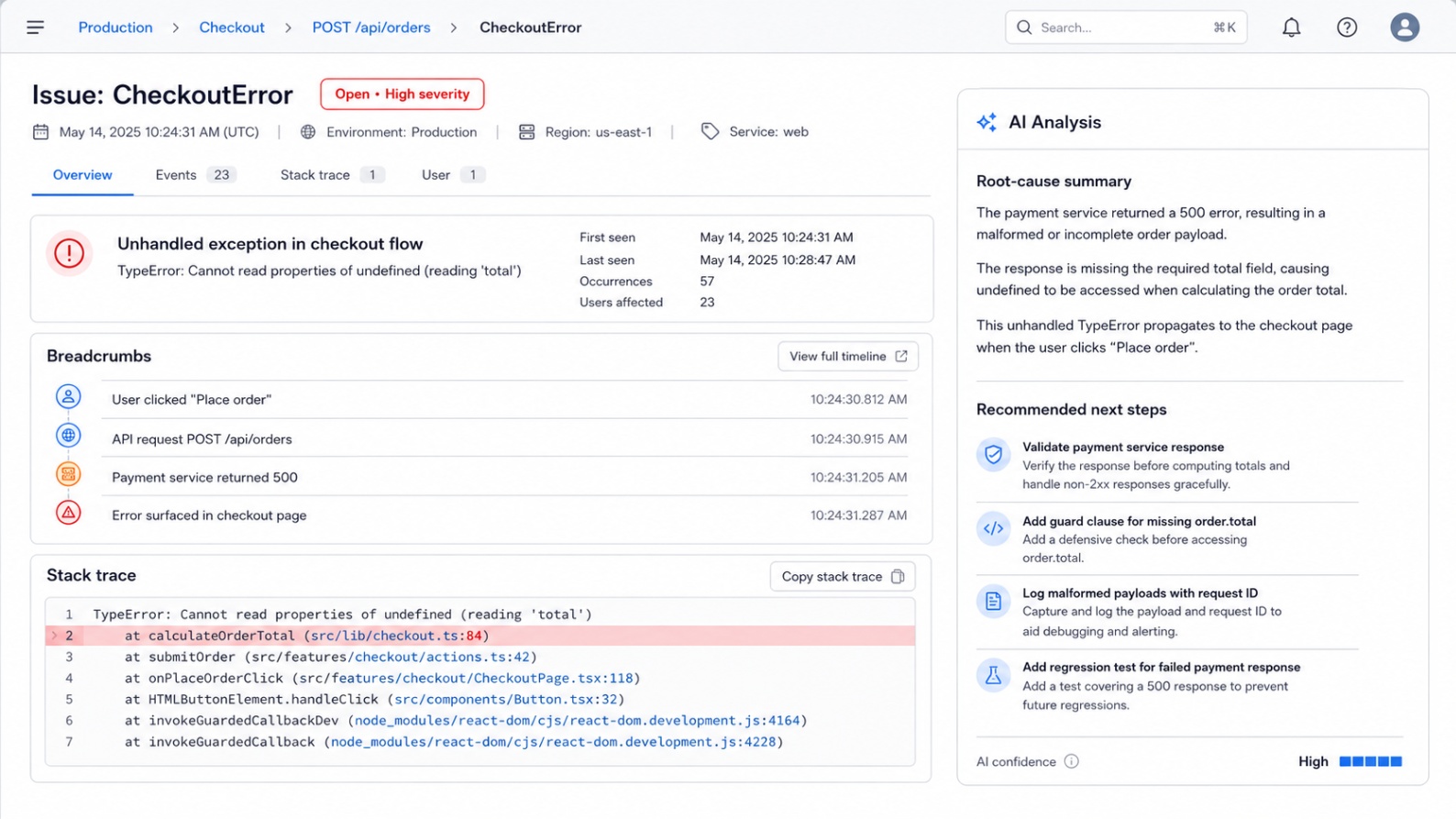Click the Last seen timestamp value
This screenshot has height=819, width=1456.
(778, 260)
